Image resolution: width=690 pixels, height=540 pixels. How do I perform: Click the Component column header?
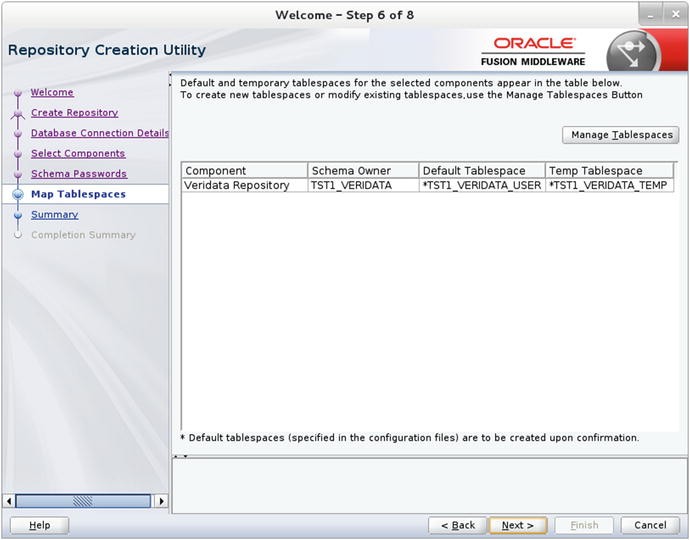(x=244, y=170)
